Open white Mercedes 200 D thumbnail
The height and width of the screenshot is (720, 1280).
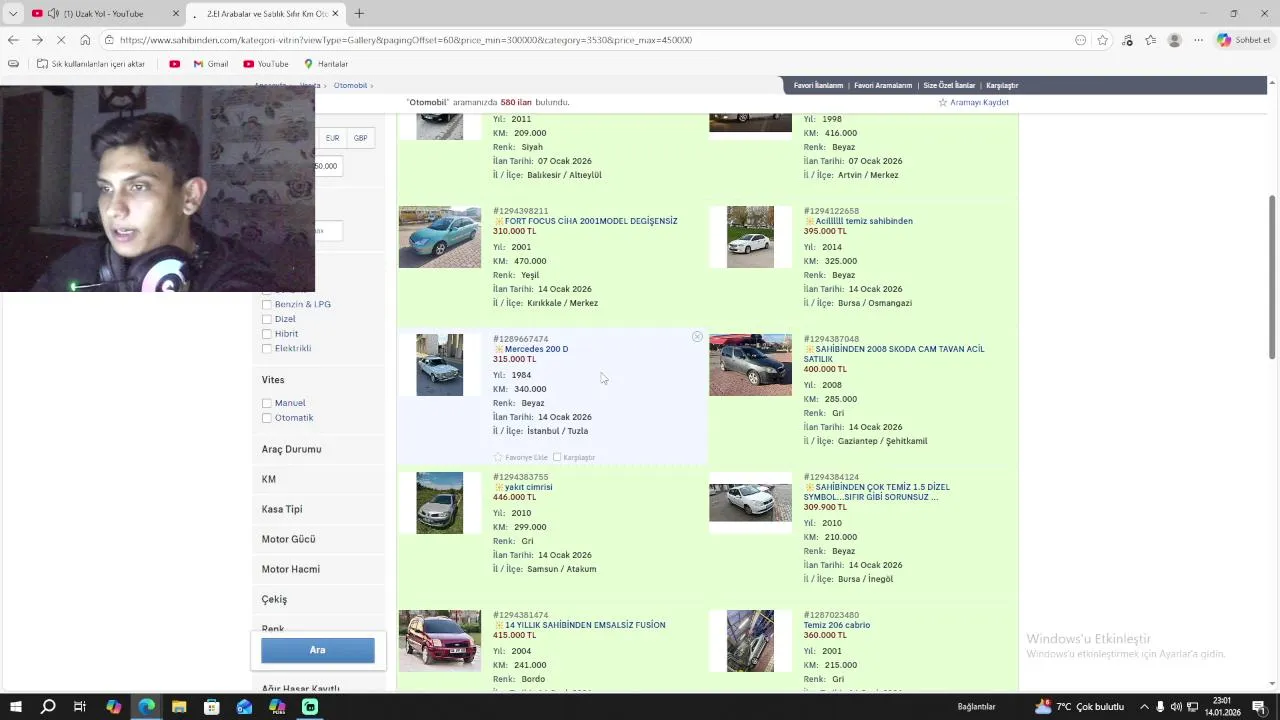(x=440, y=365)
